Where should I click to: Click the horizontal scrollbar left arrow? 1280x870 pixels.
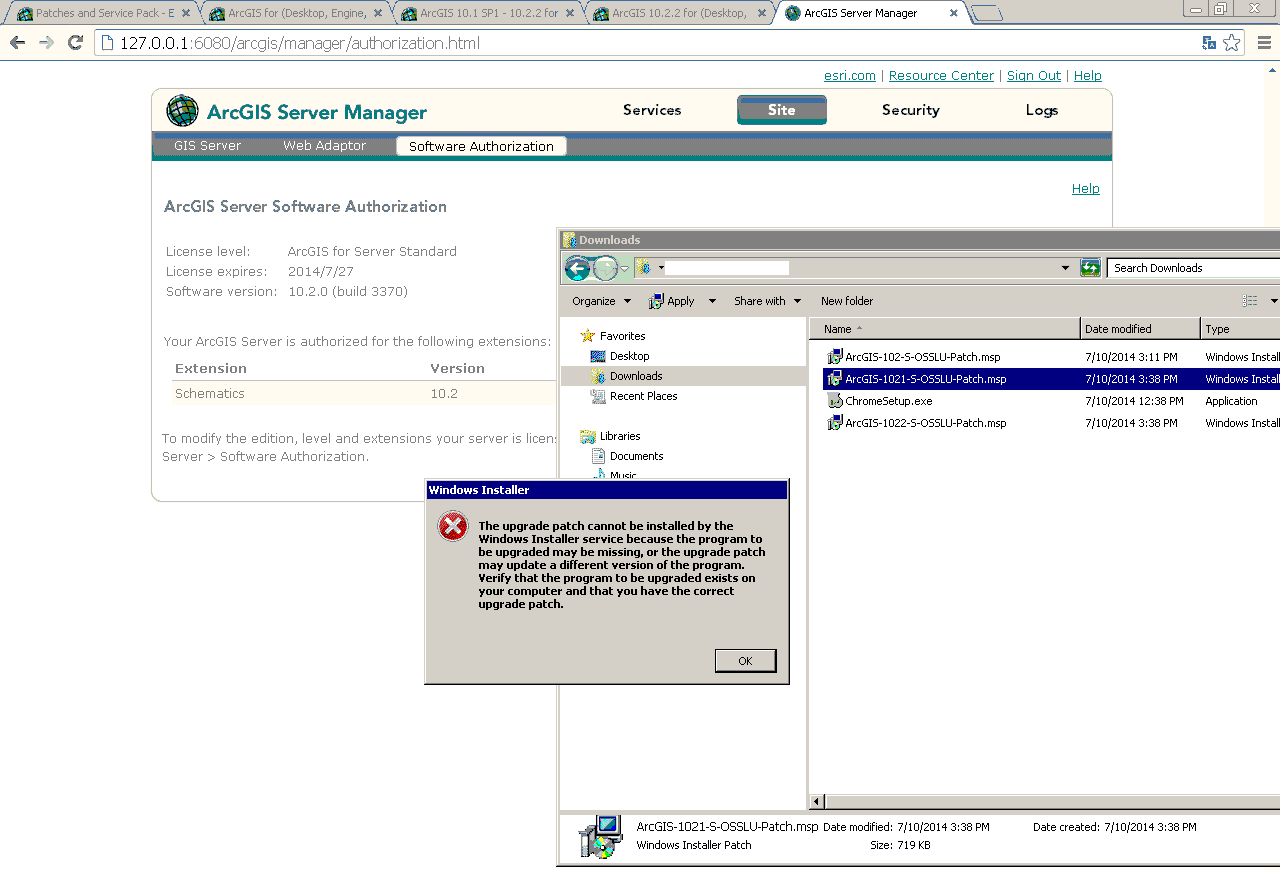(817, 801)
